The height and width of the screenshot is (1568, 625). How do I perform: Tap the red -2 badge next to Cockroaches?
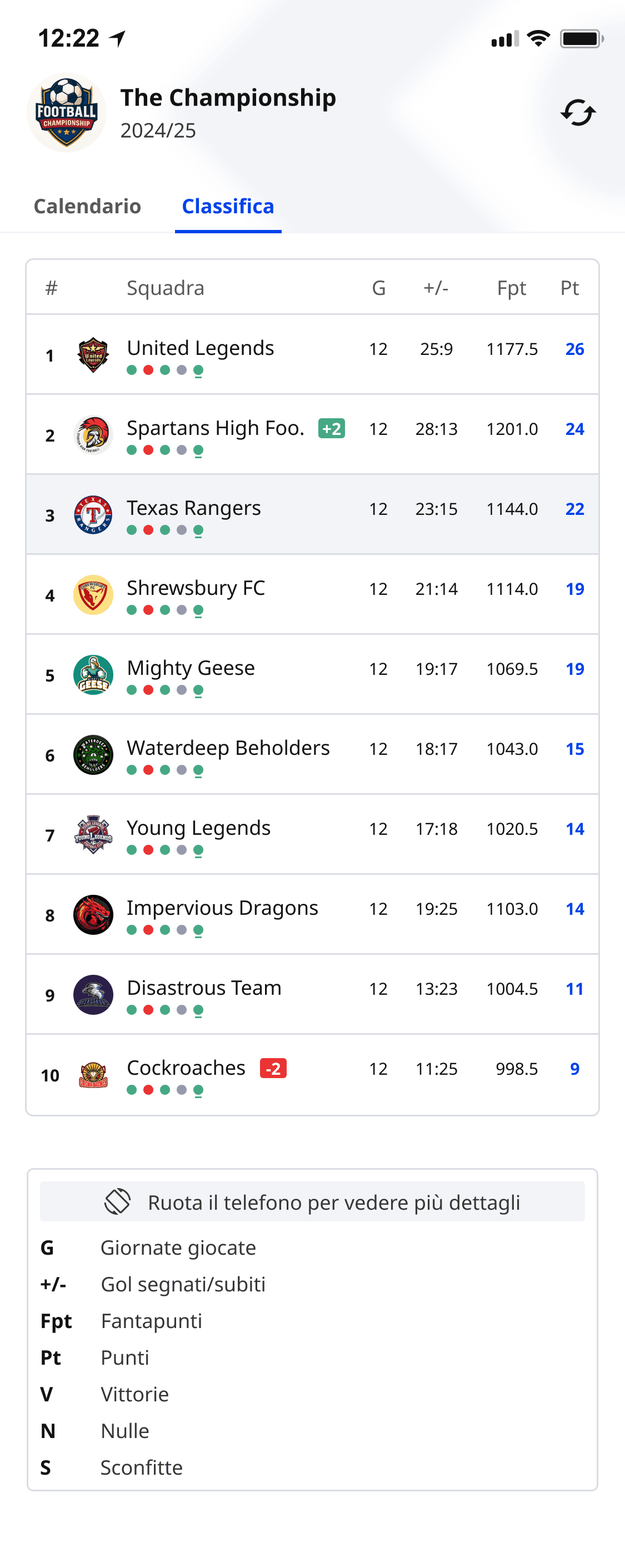pos(273,1068)
